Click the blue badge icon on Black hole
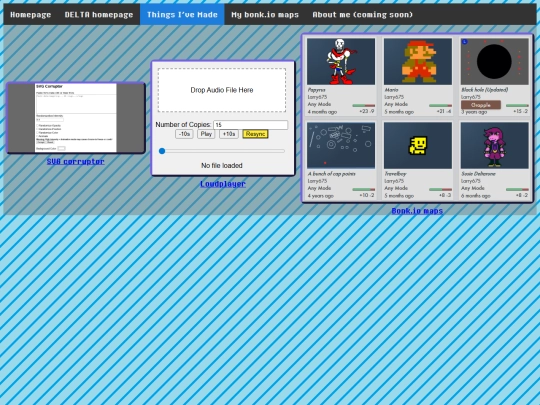This screenshot has height=405, width=540. point(465,42)
